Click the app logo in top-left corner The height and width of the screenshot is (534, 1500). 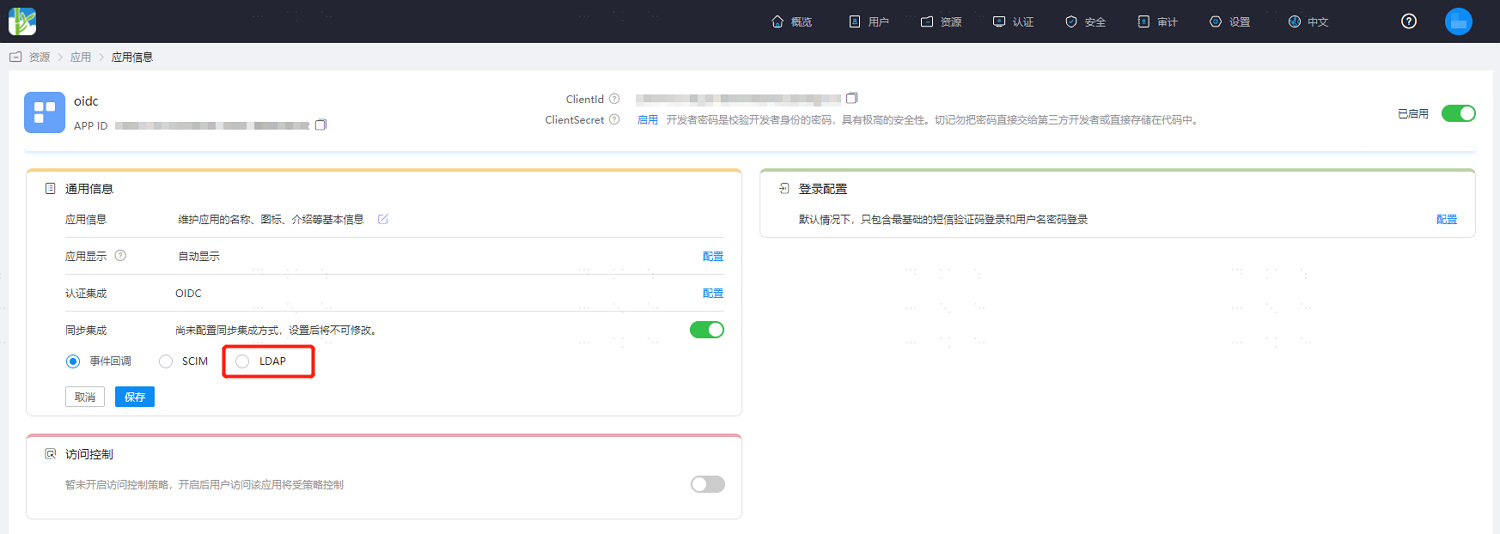click(22, 21)
